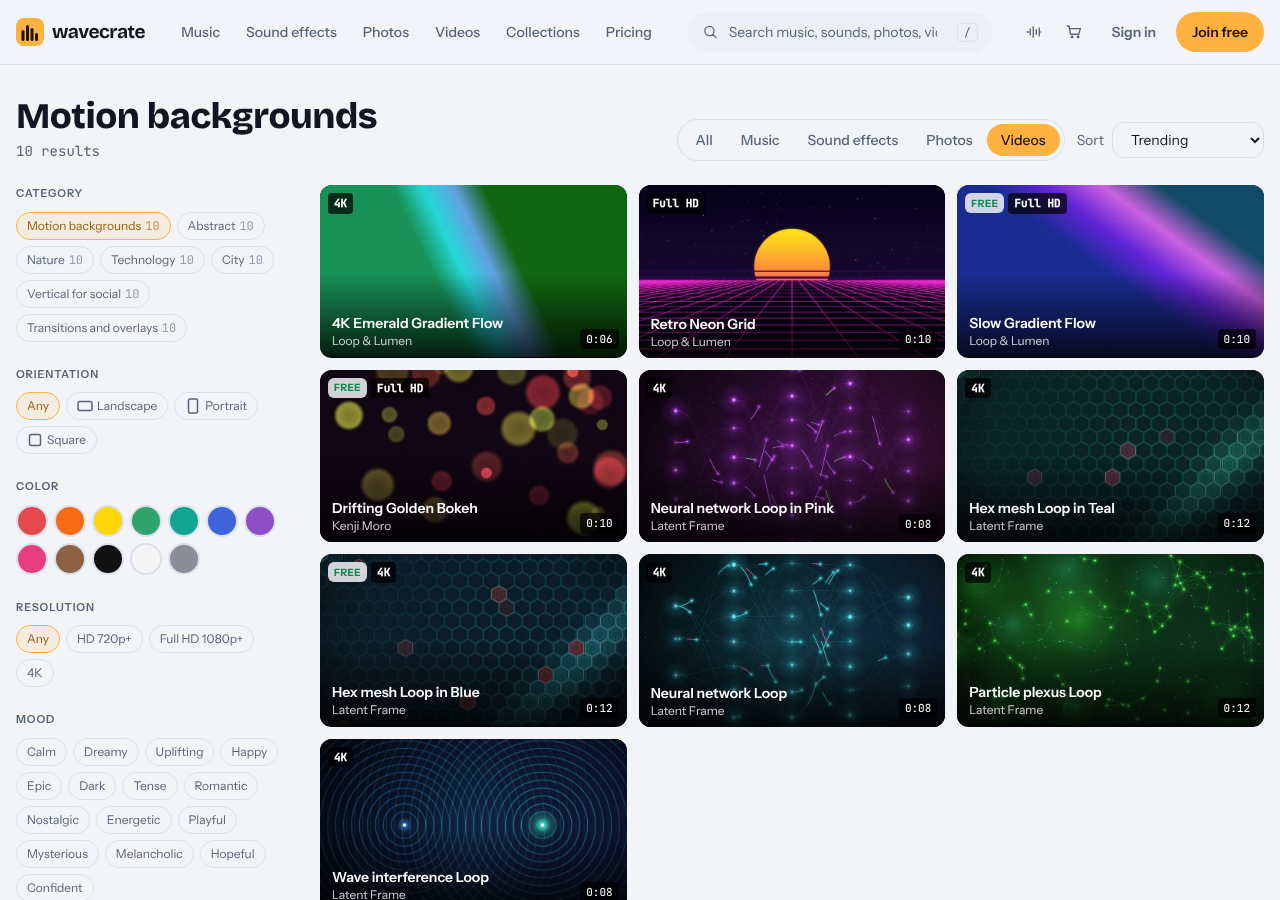Select the Portrait orientation filter
This screenshot has width=1280, height=900.
point(216,406)
